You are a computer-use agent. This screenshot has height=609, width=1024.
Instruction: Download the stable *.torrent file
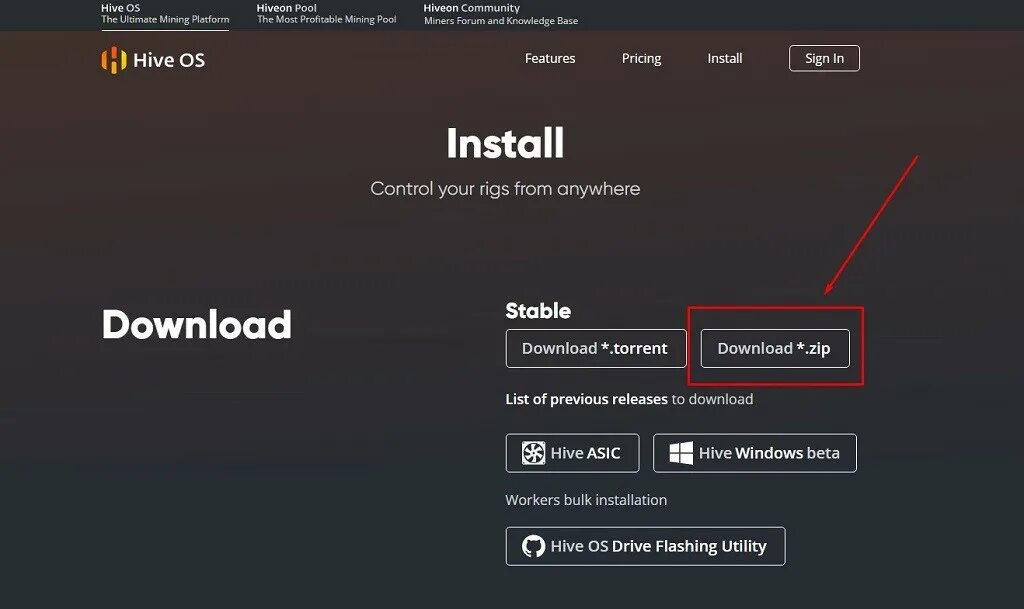click(x=596, y=349)
